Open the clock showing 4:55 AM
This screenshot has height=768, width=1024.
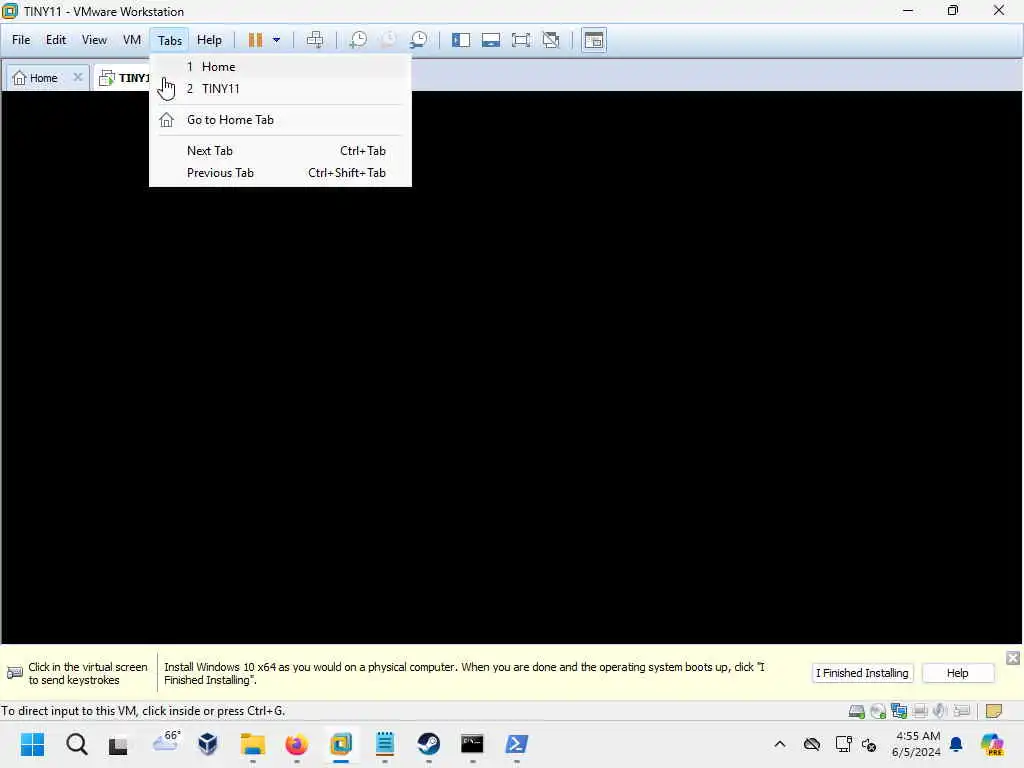click(x=917, y=744)
